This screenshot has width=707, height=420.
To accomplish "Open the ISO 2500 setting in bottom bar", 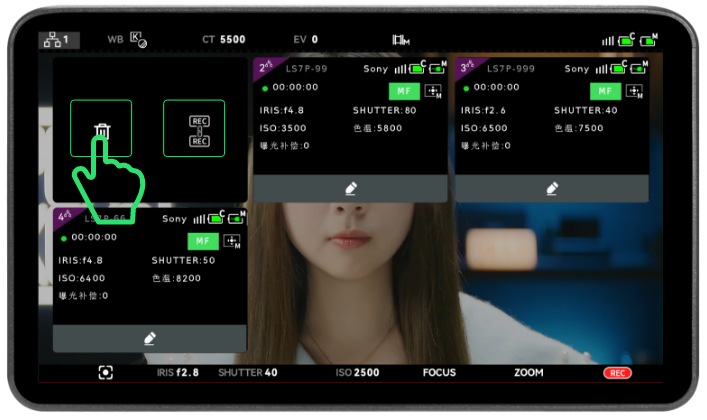I will pos(357,373).
